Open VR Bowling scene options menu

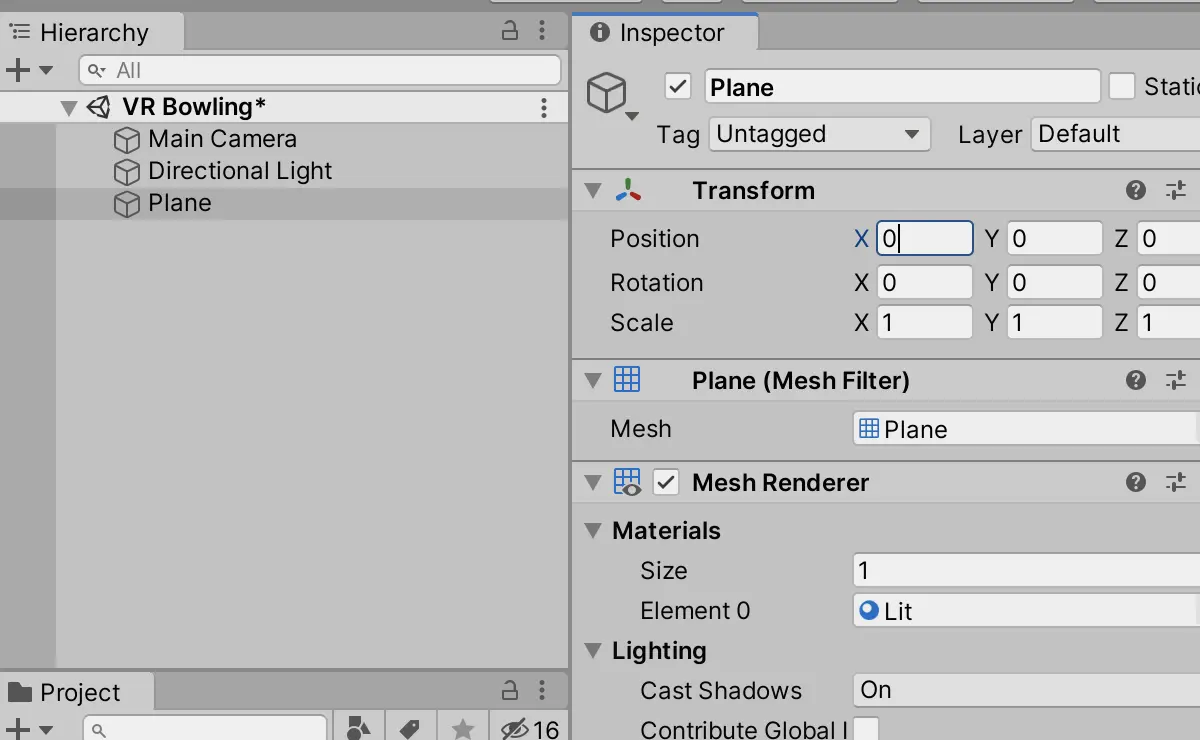click(544, 107)
